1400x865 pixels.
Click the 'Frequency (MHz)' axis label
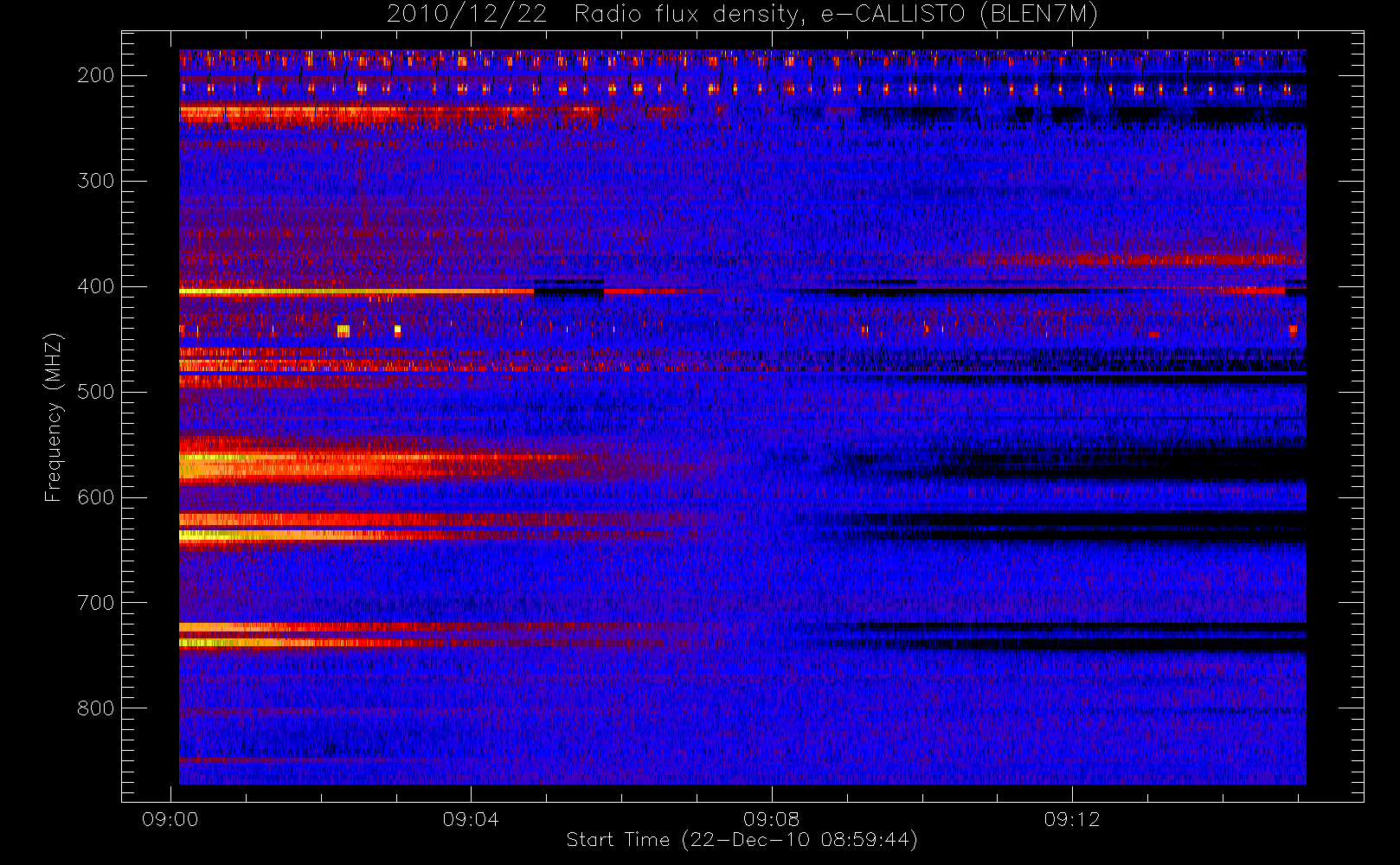pos(54,417)
